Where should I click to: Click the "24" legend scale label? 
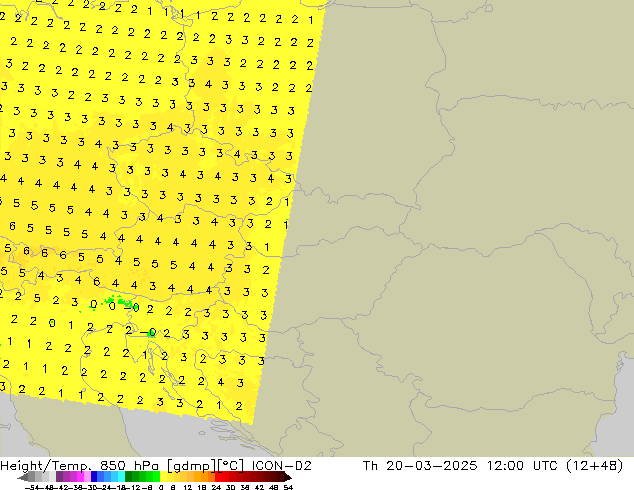(216, 487)
